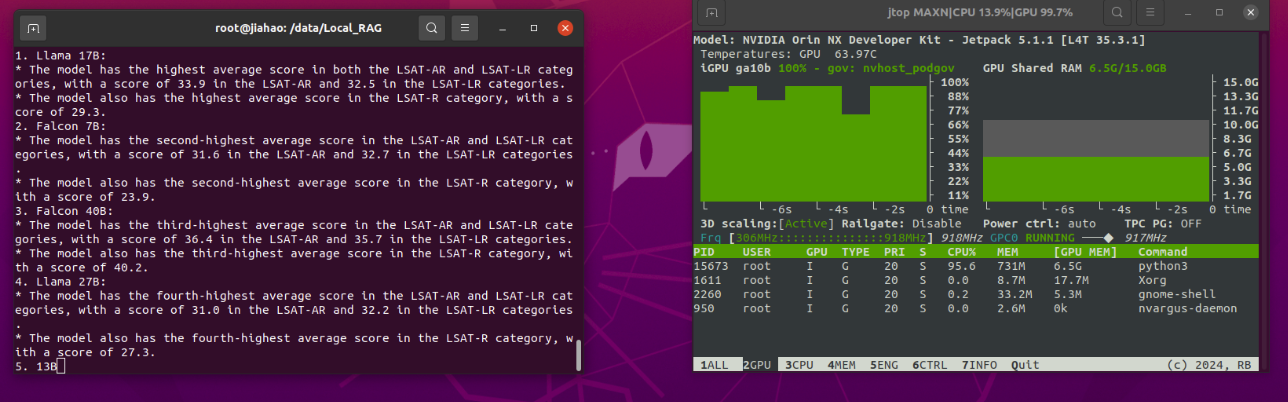Open the 5ENG page in jtop
This screenshot has height=402, width=1288.
tap(885, 365)
